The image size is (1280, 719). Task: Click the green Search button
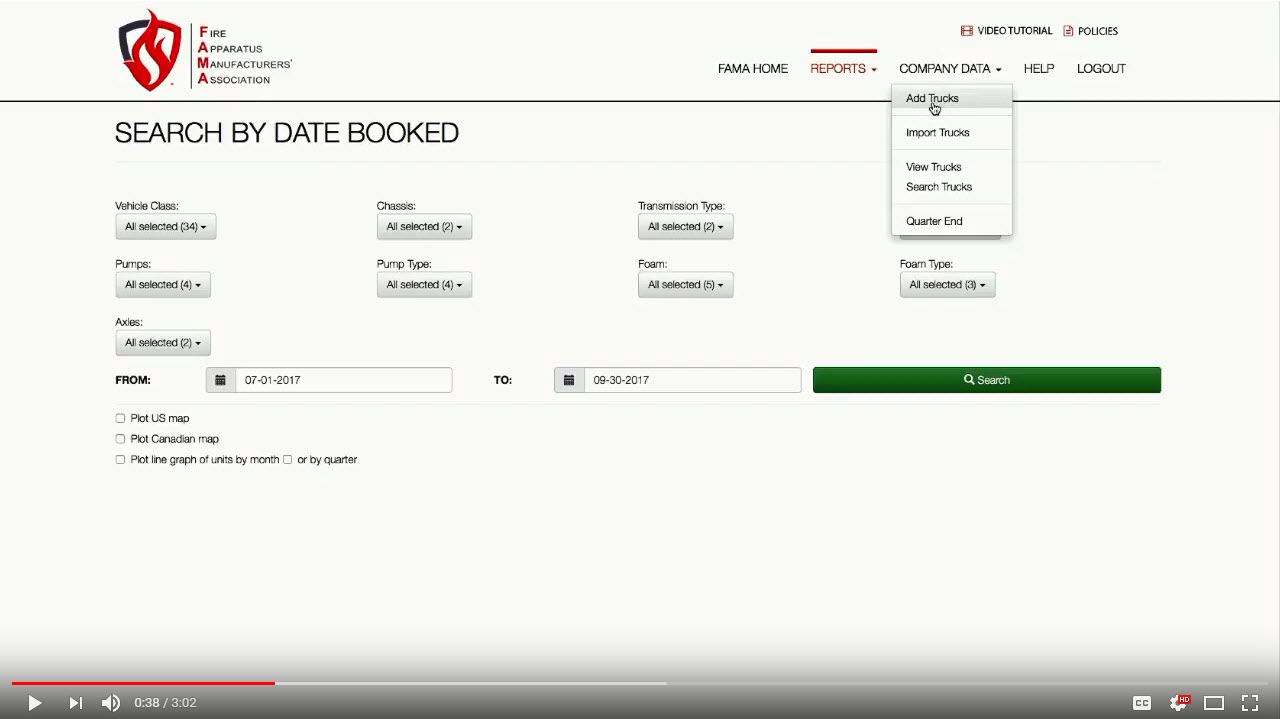pyautogui.click(x=986, y=380)
